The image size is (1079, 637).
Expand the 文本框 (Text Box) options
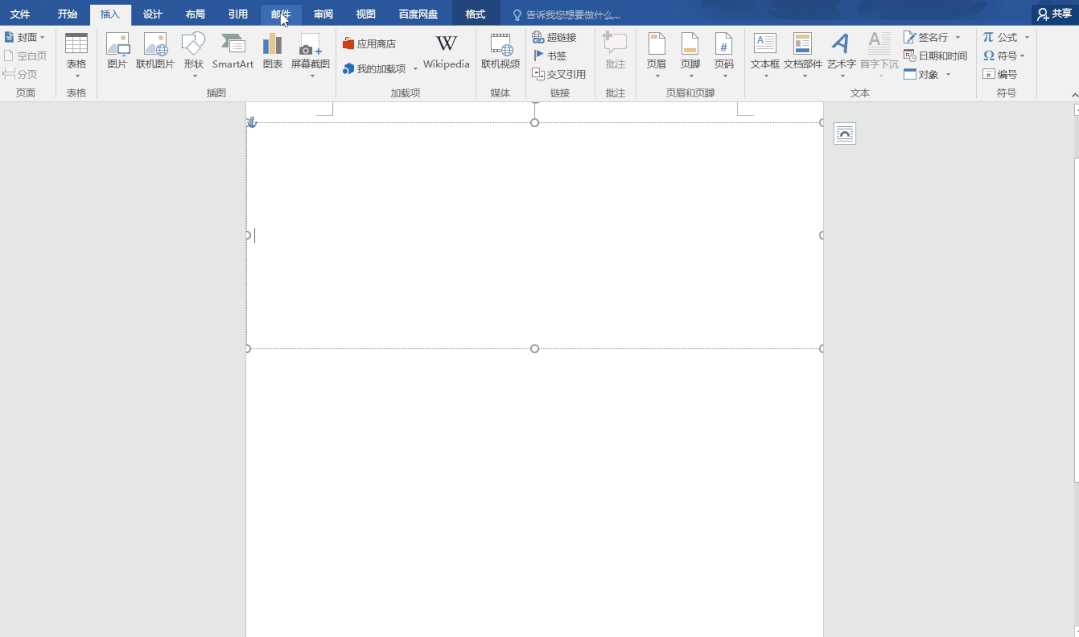tap(765, 55)
